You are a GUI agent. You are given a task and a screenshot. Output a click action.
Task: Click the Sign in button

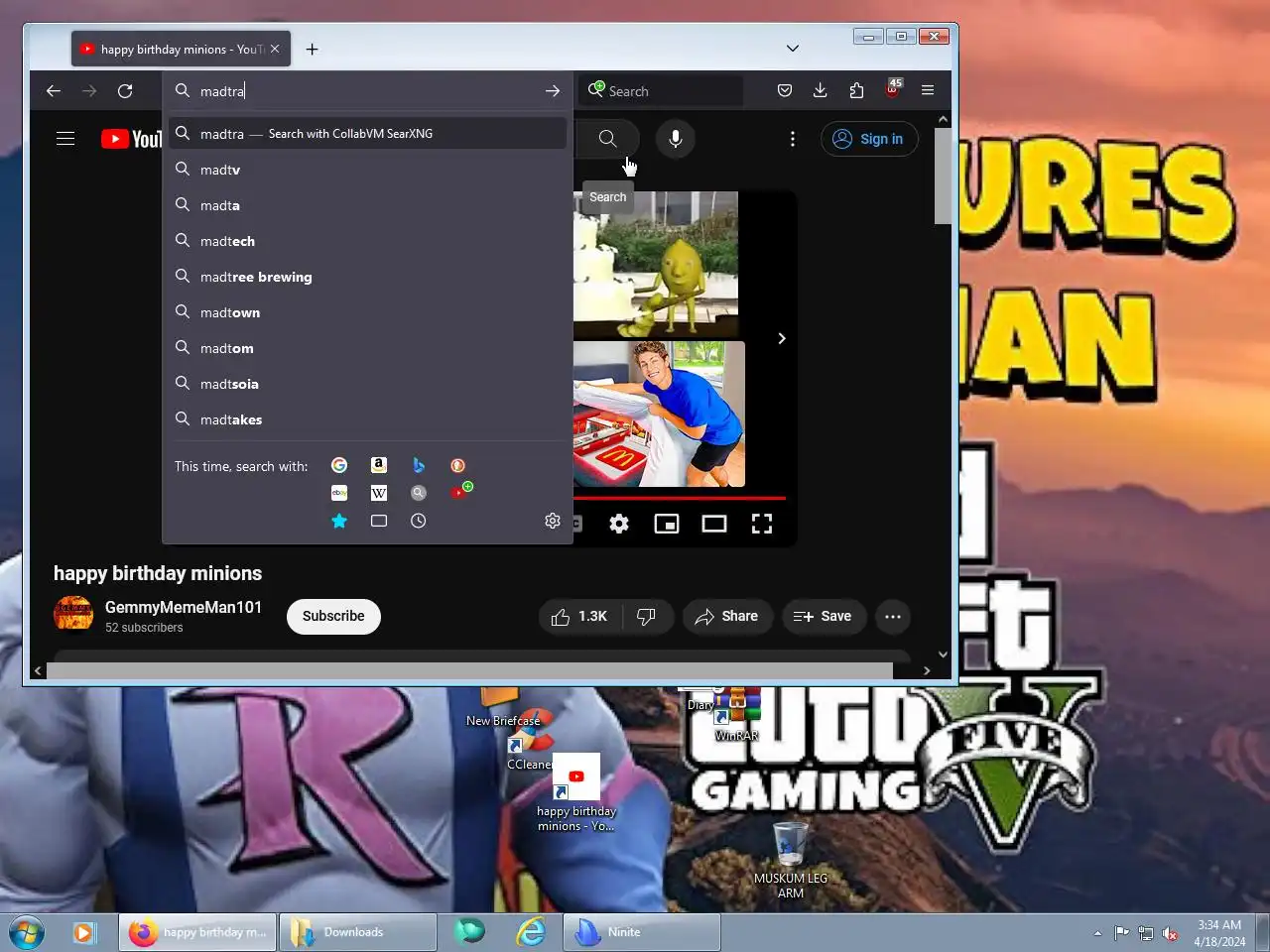click(x=869, y=139)
